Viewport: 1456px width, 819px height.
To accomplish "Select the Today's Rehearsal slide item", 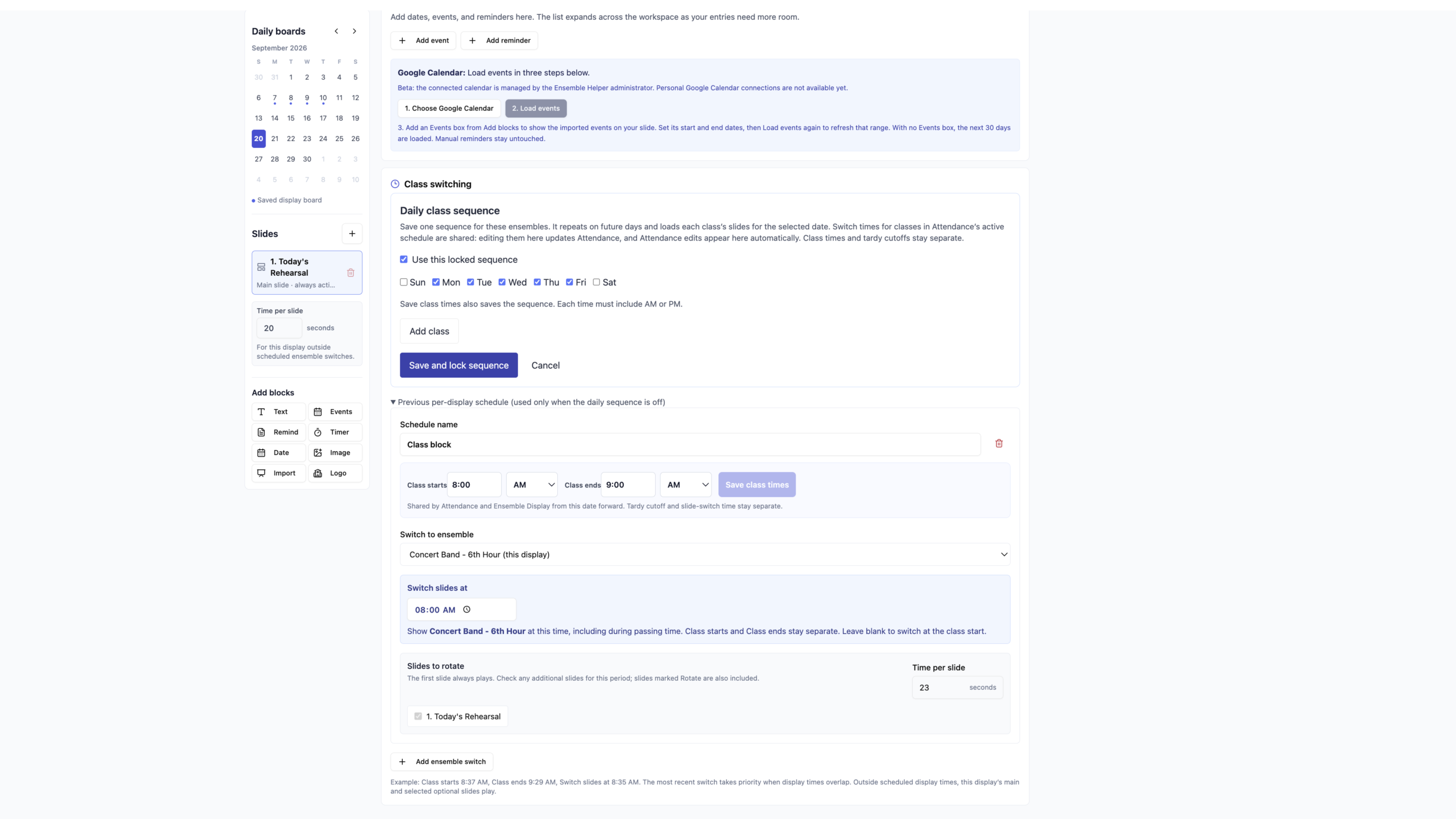I will point(307,272).
